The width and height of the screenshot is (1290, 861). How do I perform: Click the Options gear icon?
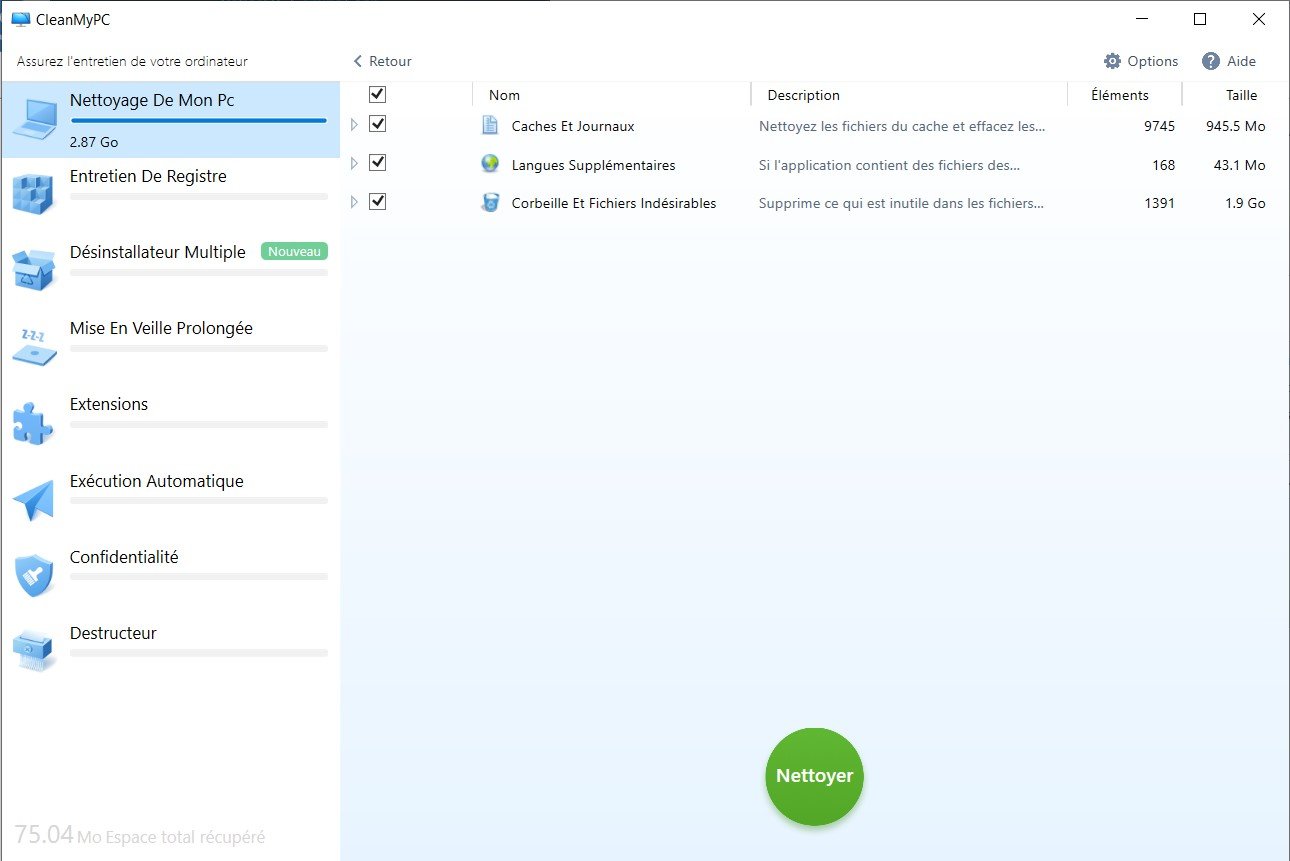[1113, 61]
